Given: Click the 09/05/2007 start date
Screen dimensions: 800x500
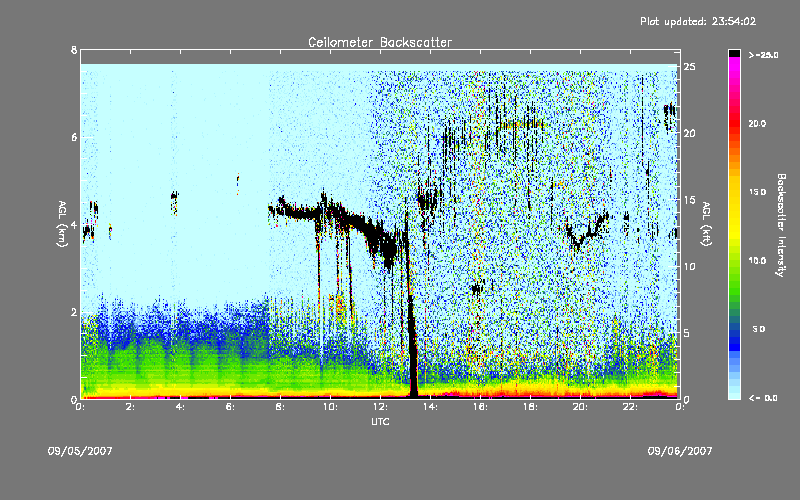Looking at the screenshot, I should pyautogui.click(x=80, y=451).
